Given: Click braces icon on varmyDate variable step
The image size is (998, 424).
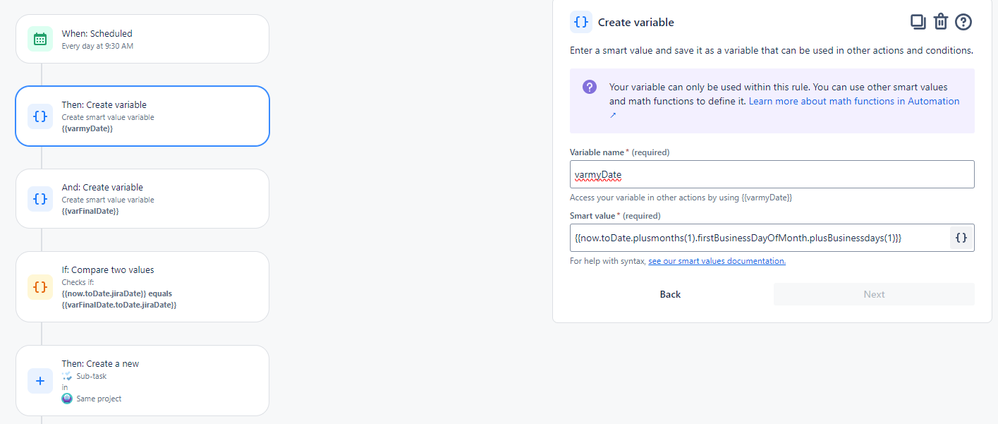Looking at the screenshot, I should pyautogui.click(x=40, y=117).
